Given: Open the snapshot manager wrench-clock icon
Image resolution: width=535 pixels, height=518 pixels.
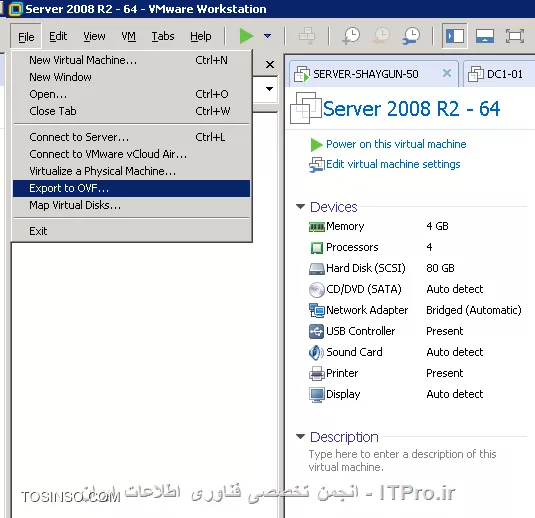Looking at the screenshot, I should (x=411, y=36).
